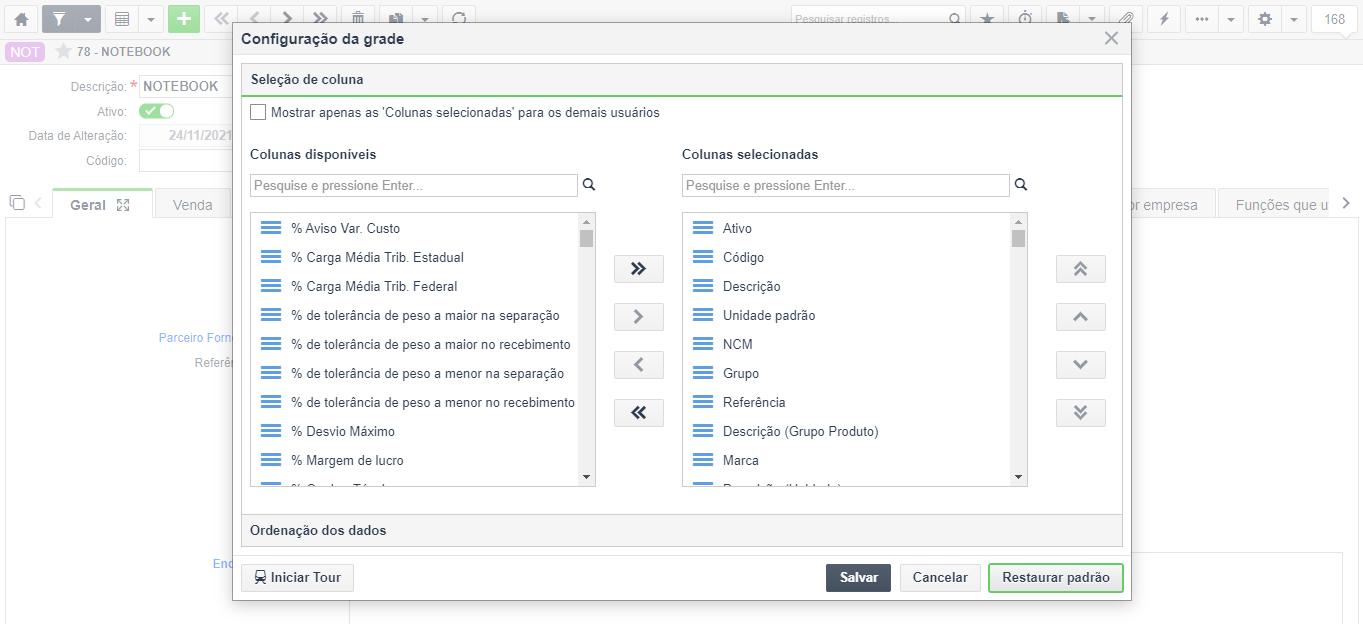This screenshot has width=1363, height=624.
Task: Move column down one position
Action: coord(1080,364)
